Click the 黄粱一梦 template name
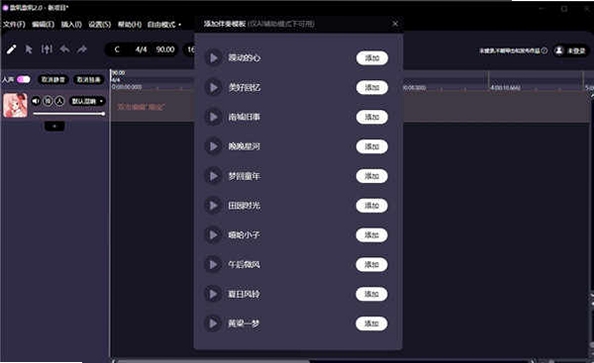This screenshot has width=594, height=363. coord(244,324)
